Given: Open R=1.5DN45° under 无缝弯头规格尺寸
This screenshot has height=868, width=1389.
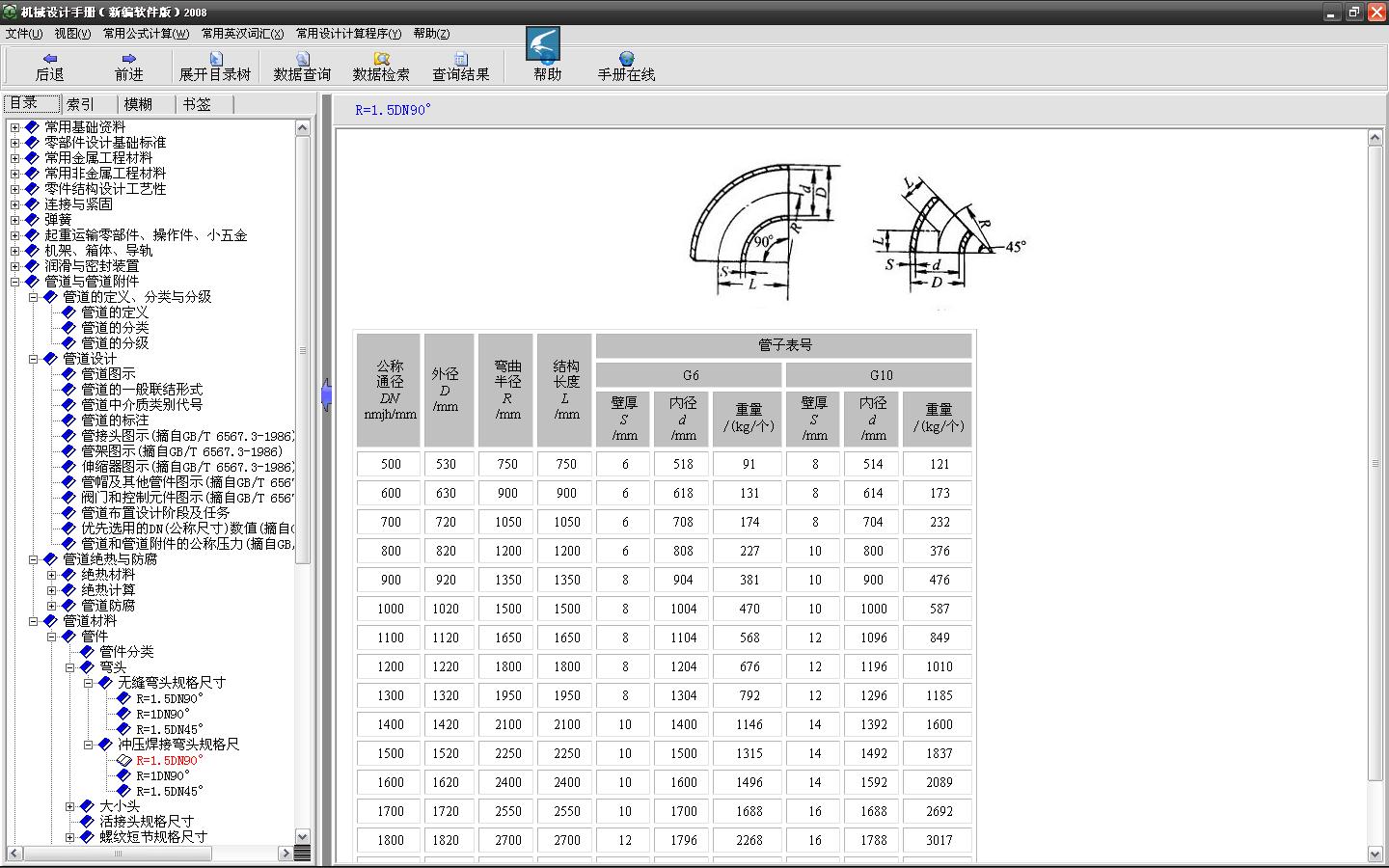Looking at the screenshot, I should [170, 729].
